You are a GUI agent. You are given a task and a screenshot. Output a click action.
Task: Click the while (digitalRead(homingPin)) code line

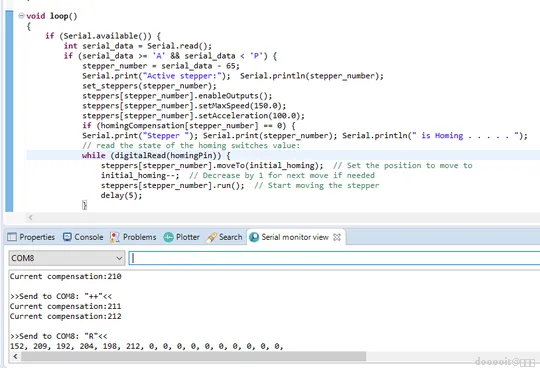(x=156, y=155)
